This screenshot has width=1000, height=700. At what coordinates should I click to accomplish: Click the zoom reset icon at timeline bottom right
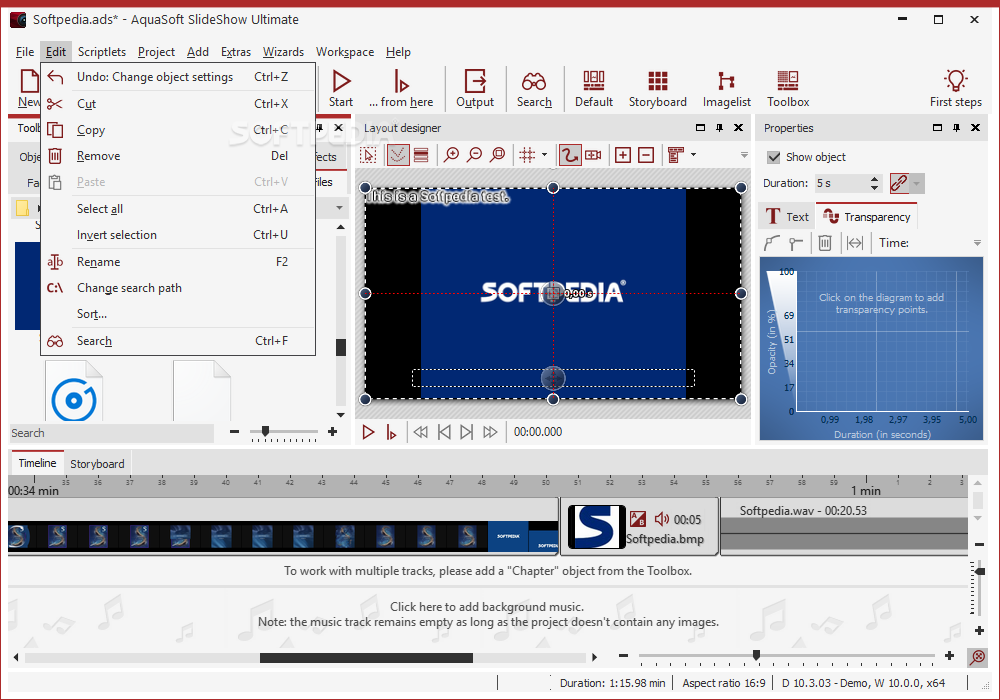click(977, 657)
